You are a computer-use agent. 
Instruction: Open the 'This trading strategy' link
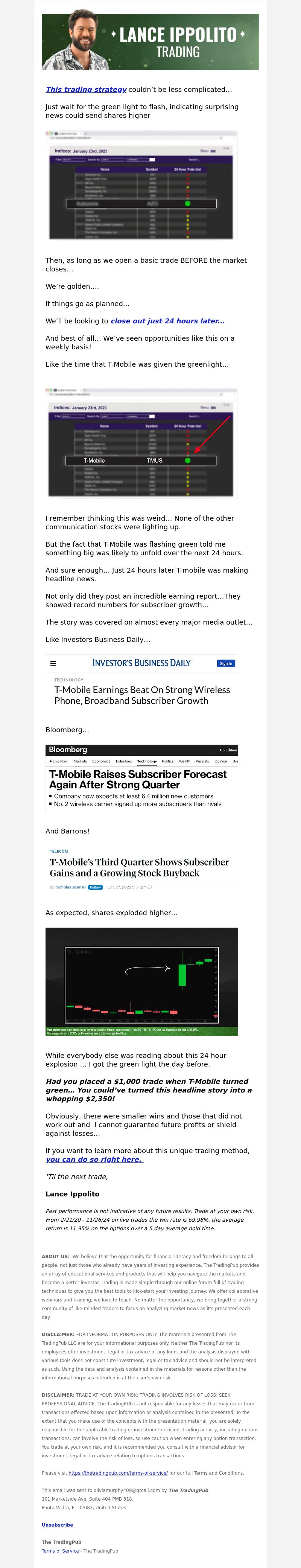click(86, 90)
